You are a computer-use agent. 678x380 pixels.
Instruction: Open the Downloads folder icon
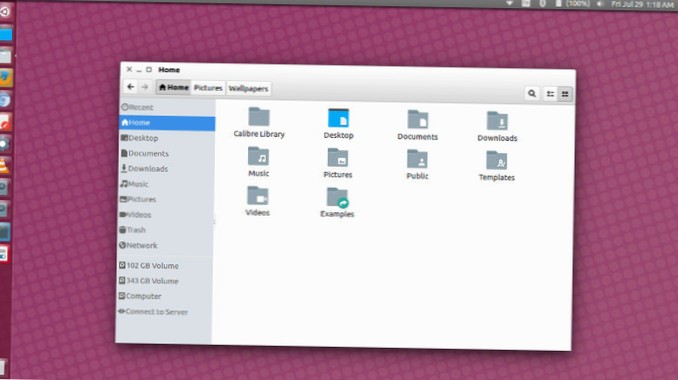coord(497,121)
